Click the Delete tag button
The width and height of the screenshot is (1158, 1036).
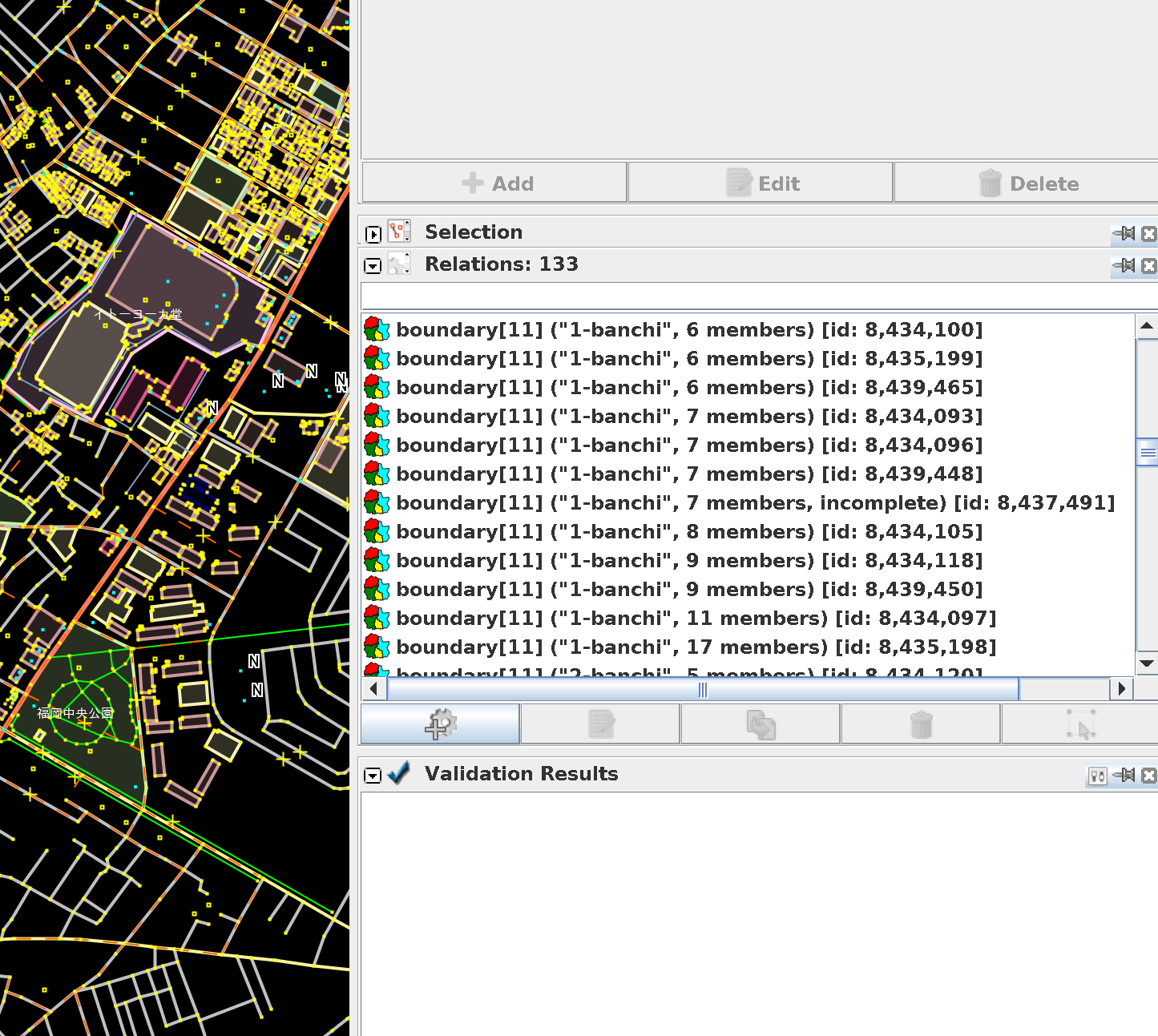1027,183
